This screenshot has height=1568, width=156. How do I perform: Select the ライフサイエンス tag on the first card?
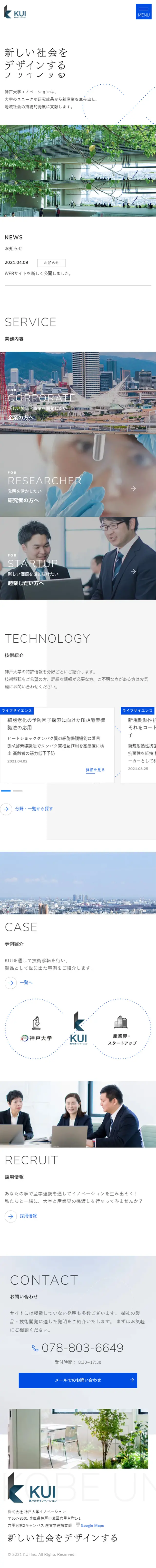click(x=17, y=710)
